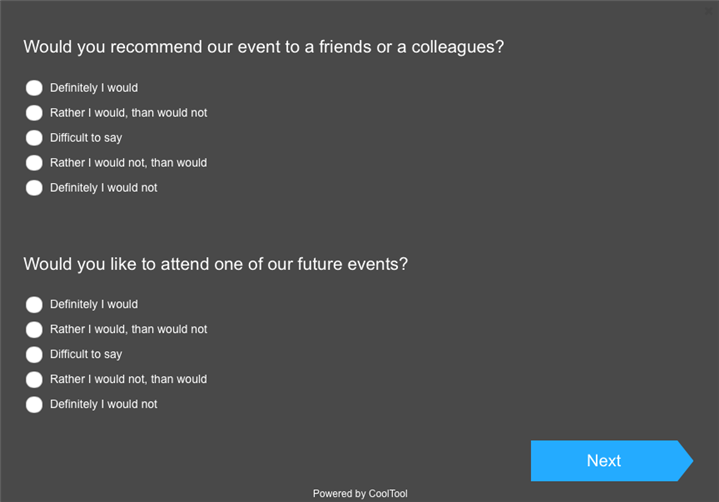Pick 'Difficult to say' for the recommend question
Viewport: 719px width, 502px height.
(x=34, y=138)
